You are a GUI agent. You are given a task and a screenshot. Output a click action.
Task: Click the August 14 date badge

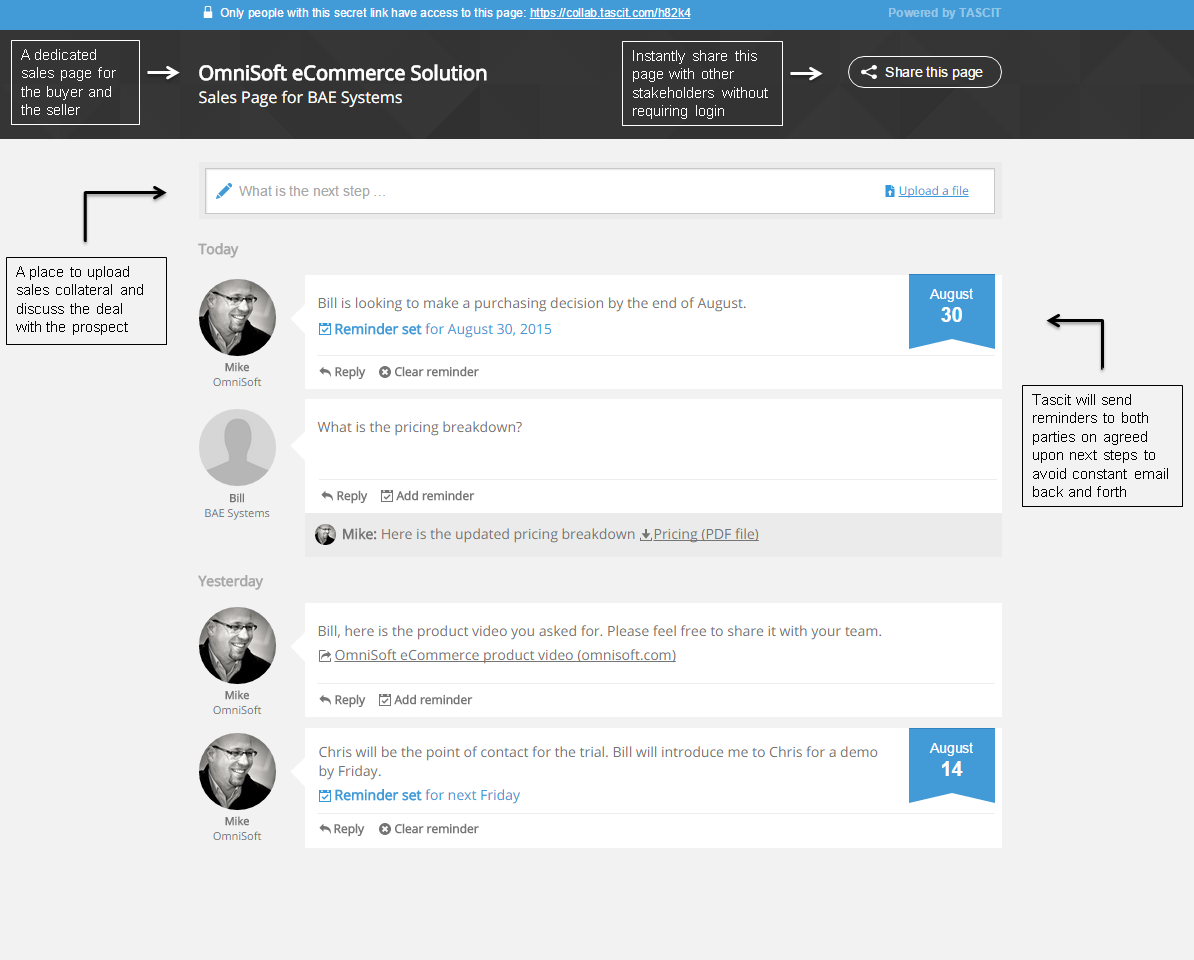(x=952, y=764)
